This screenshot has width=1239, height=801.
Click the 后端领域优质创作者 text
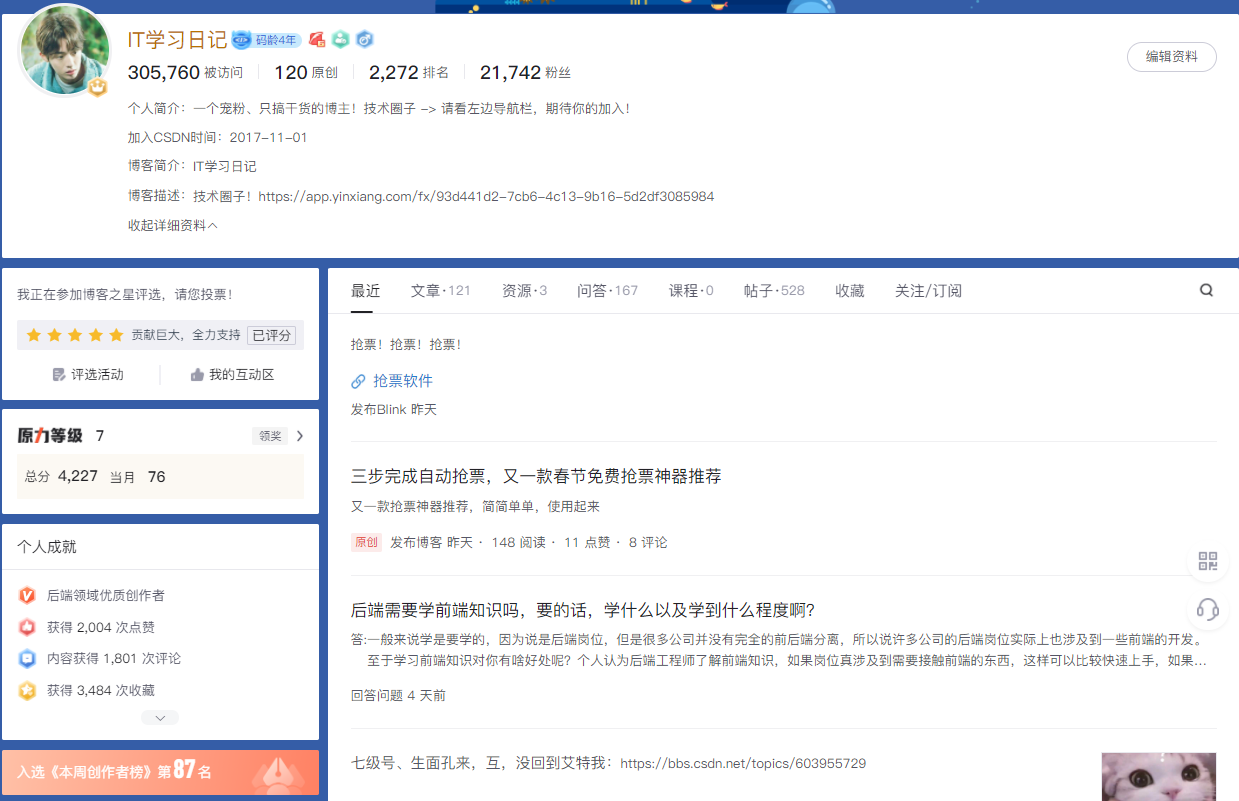click(106, 595)
